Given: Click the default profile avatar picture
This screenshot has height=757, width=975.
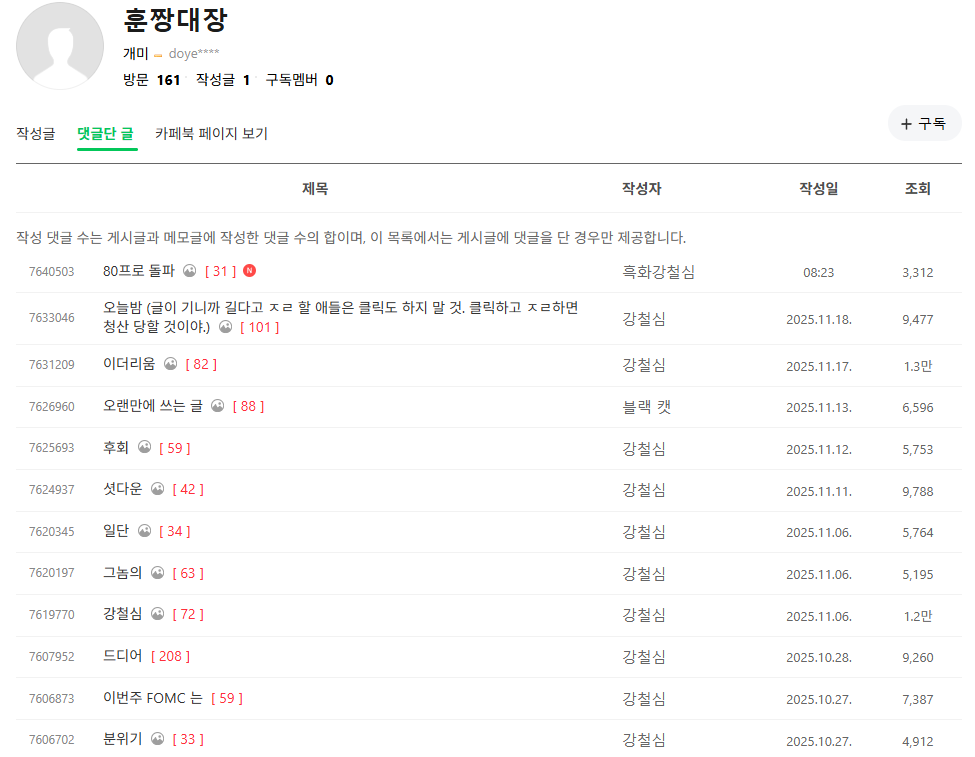Looking at the screenshot, I should pos(60,46).
